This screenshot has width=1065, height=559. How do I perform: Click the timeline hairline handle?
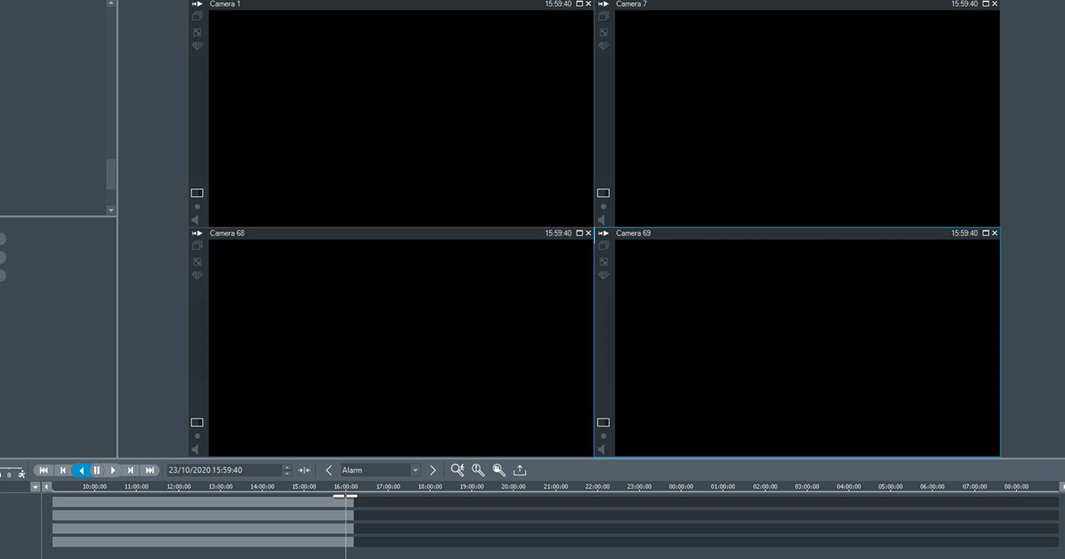point(345,496)
